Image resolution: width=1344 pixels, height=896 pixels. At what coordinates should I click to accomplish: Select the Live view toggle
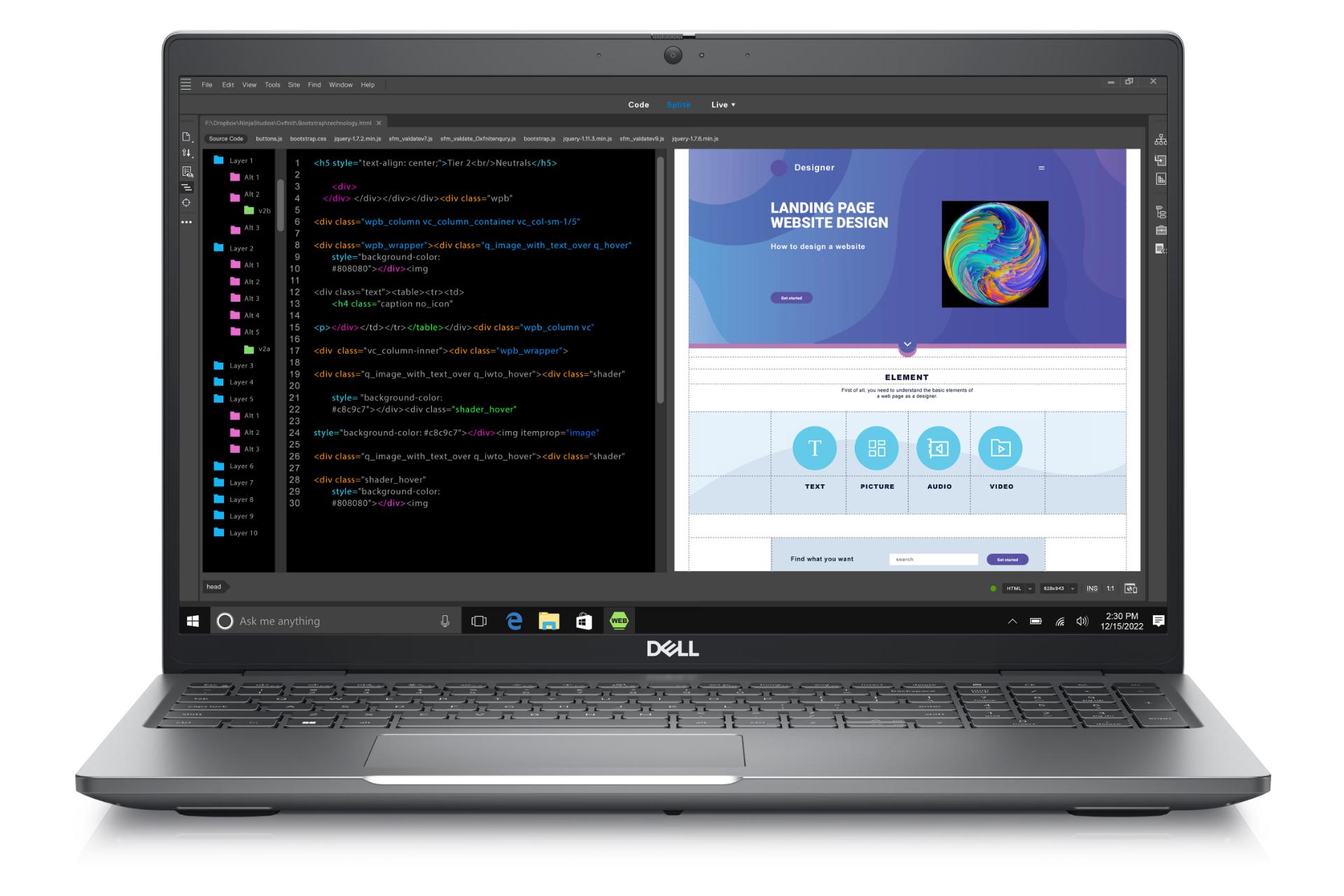pos(722,104)
